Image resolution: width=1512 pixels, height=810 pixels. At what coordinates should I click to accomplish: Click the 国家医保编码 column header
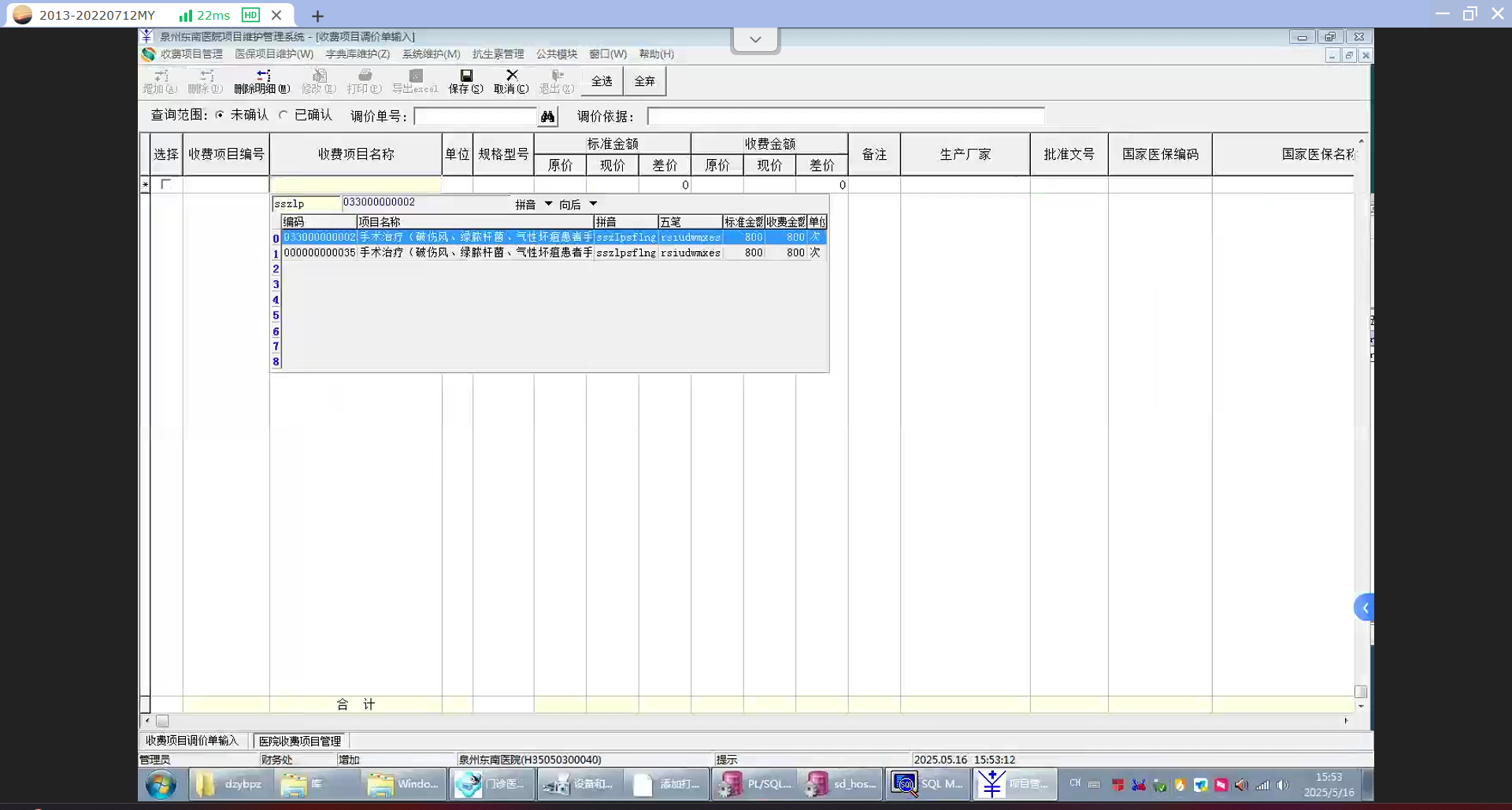1161,154
